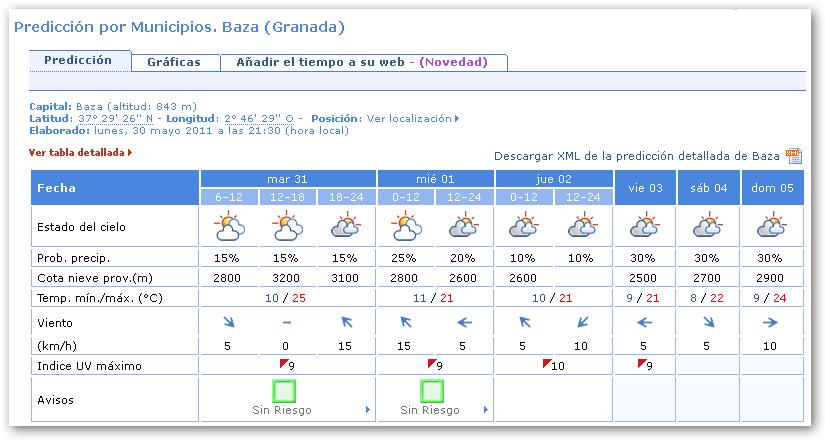Image resolution: width=825 pixels, height=440 pixels.
Task: Click the XML download icon
Action: click(x=794, y=155)
